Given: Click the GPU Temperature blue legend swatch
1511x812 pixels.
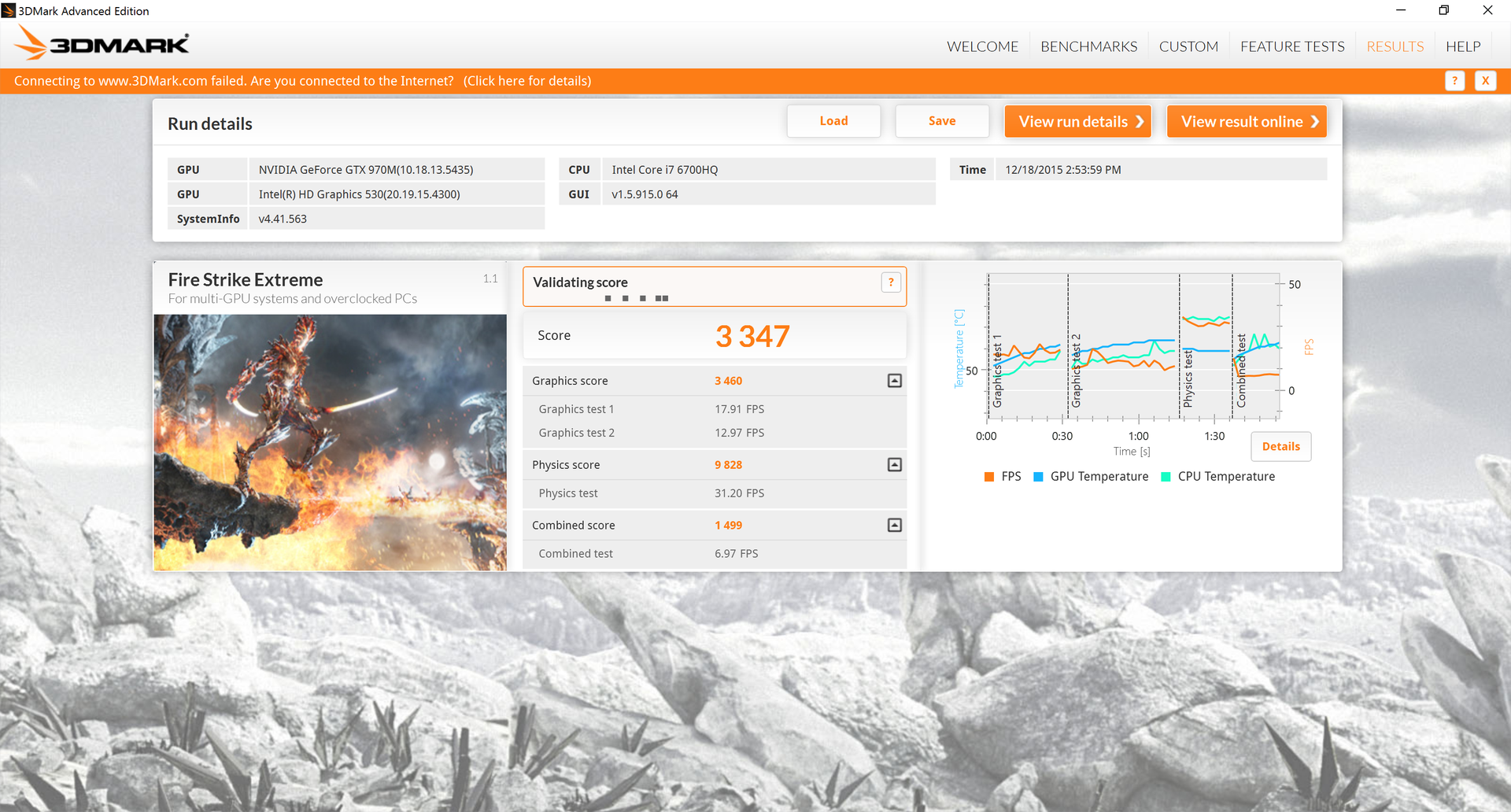Looking at the screenshot, I should pyautogui.click(x=1038, y=477).
